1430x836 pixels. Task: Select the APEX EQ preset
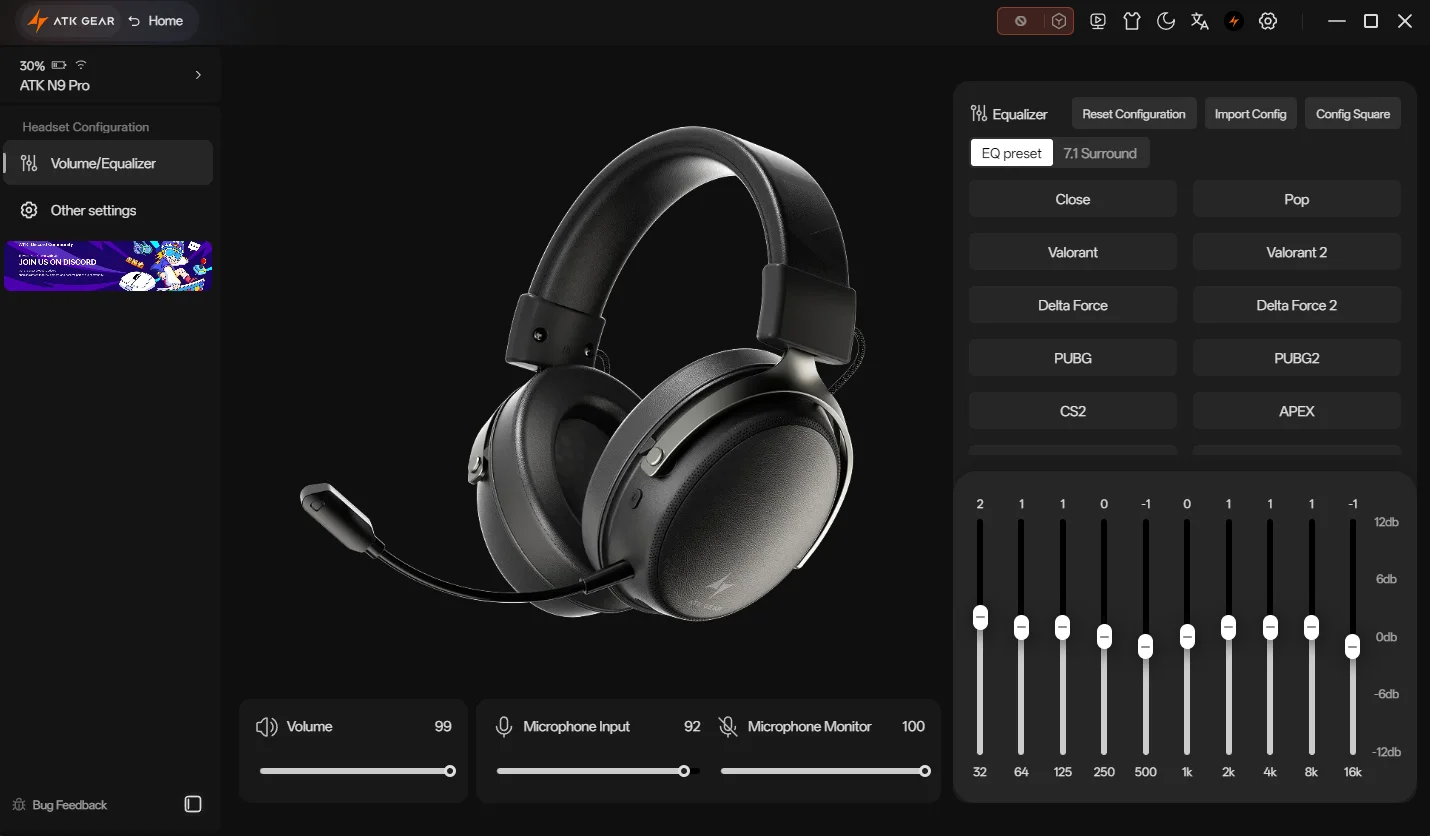click(1297, 411)
